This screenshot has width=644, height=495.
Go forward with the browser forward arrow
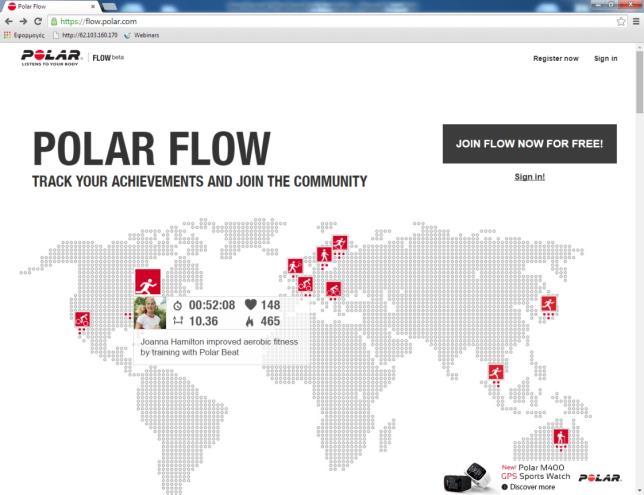pyautogui.click(x=23, y=21)
